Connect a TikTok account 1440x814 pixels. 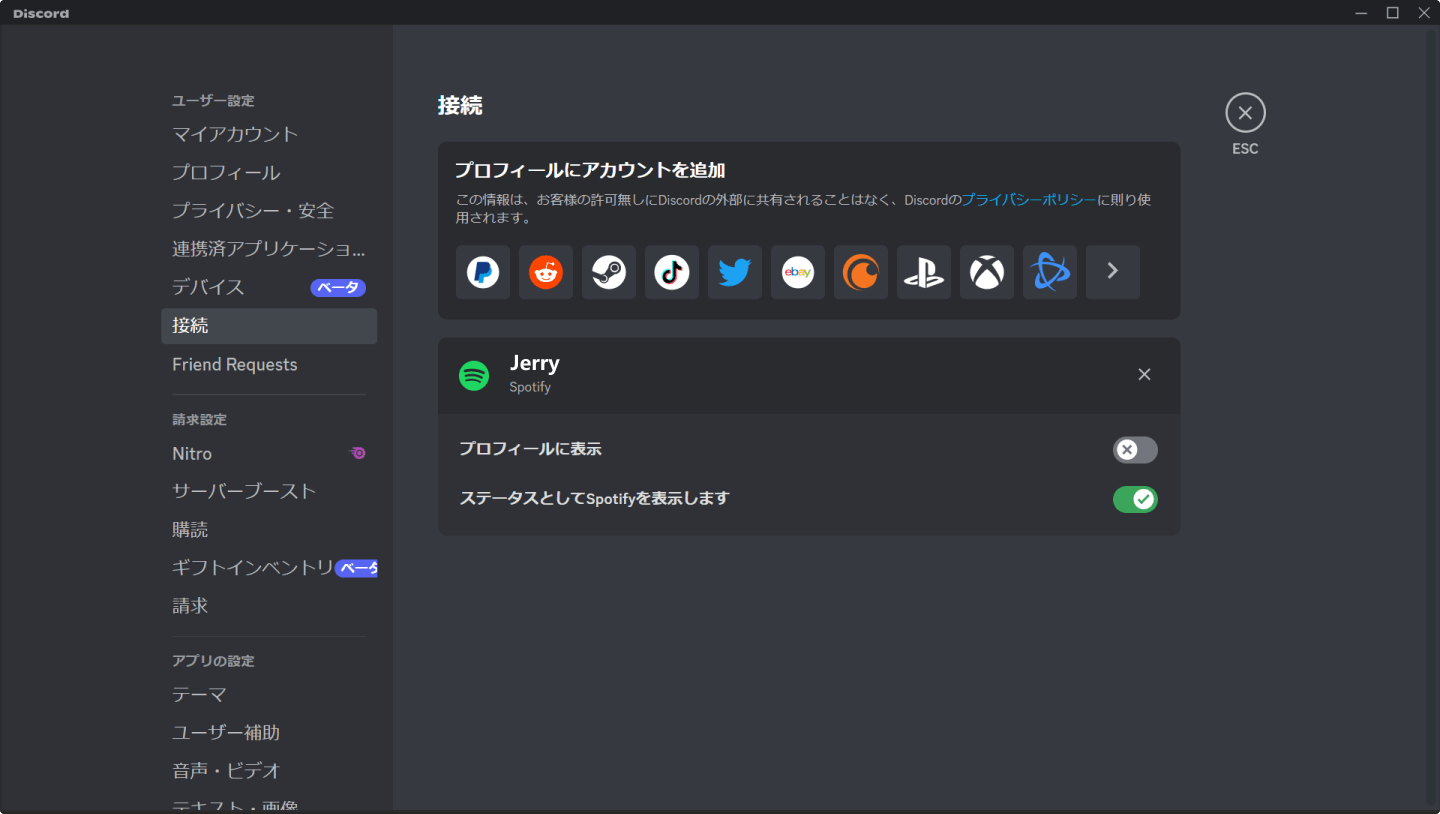tap(672, 272)
